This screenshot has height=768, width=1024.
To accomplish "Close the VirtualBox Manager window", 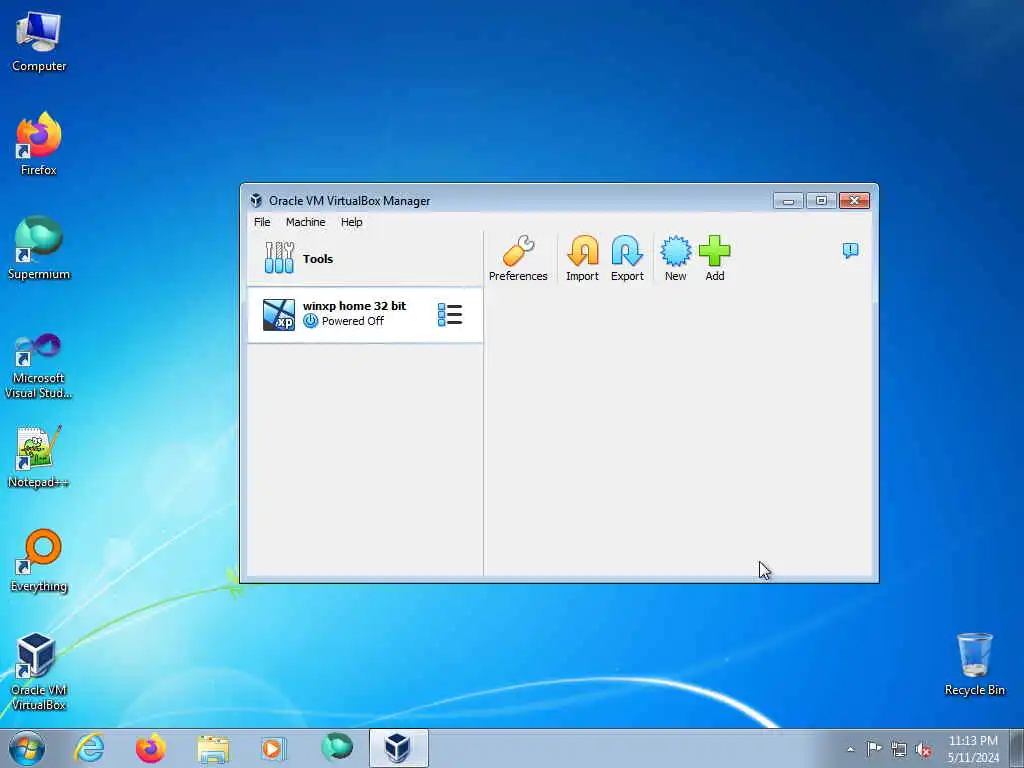I will (x=854, y=200).
